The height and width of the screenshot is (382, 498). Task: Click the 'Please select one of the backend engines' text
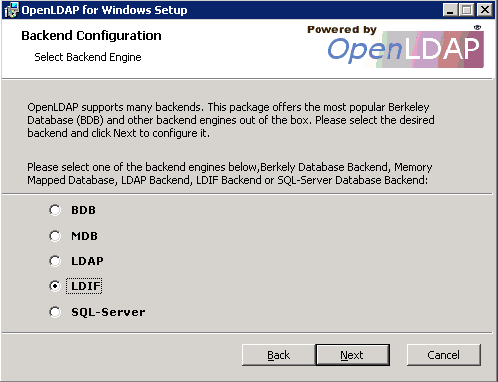click(x=230, y=173)
